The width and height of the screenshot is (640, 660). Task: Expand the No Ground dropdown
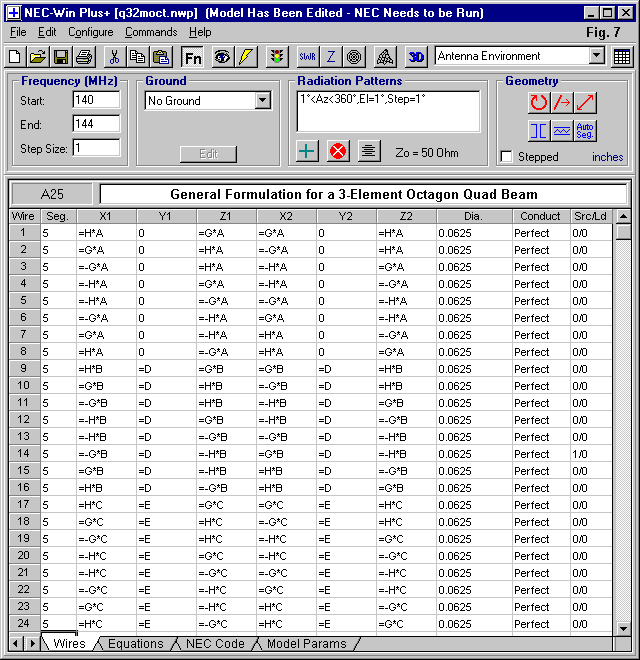tap(262, 101)
